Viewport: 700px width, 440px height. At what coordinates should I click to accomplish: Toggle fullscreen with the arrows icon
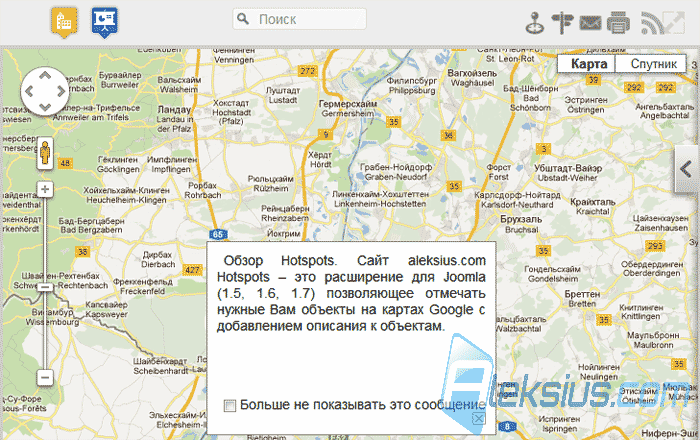coord(674,23)
